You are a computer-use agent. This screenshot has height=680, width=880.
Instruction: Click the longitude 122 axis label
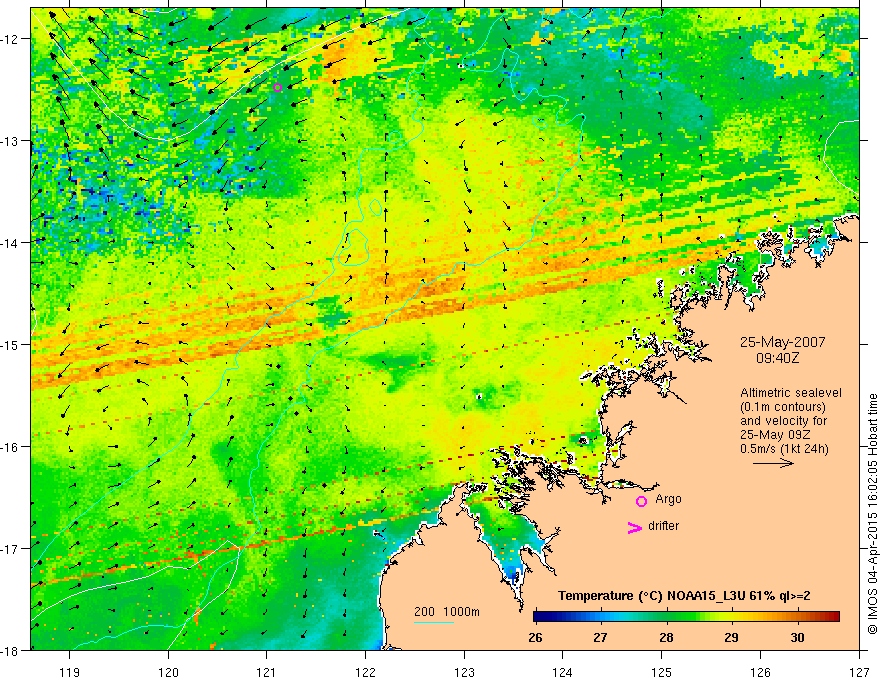click(365, 672)
